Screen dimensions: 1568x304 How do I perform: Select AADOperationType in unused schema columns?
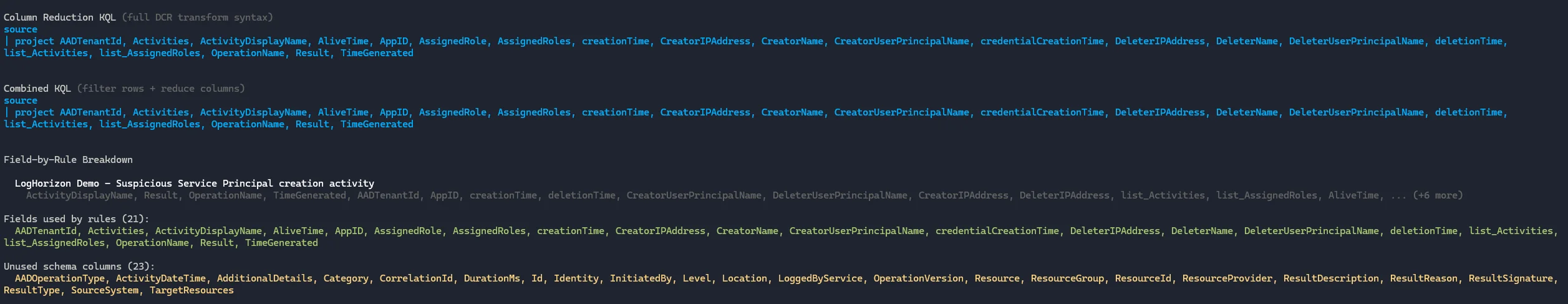(x=59, y=278)
